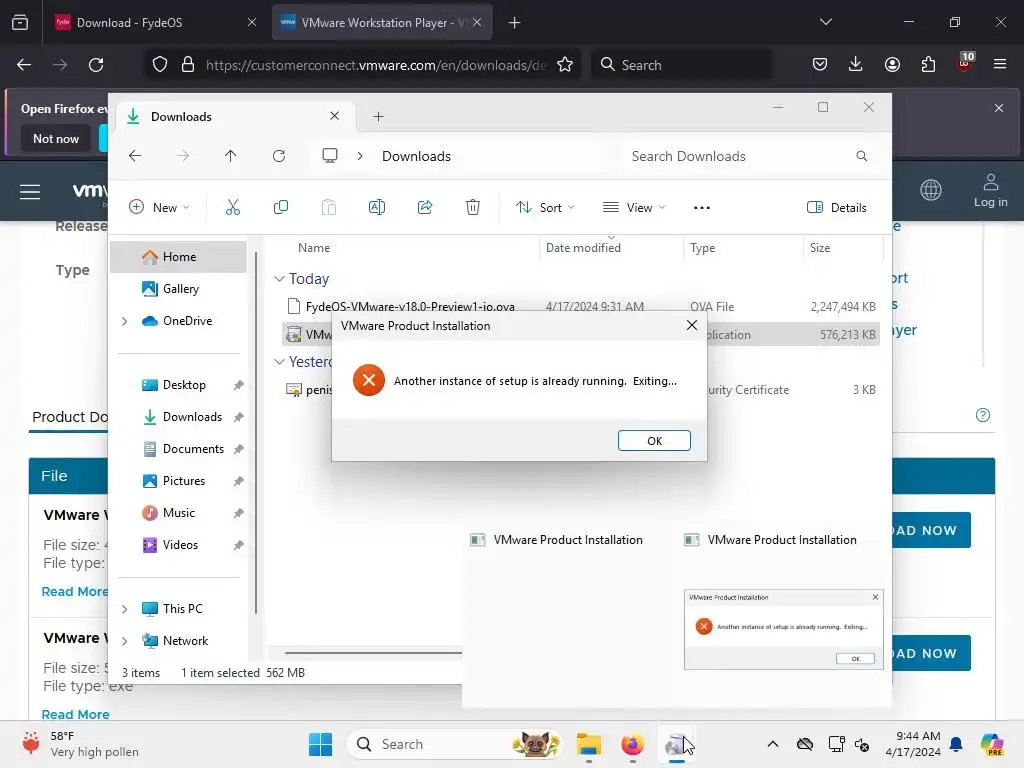Click Not now in Firefox prompt
This screenshot has height=768, width=1024.
click(x=56, y=138)
